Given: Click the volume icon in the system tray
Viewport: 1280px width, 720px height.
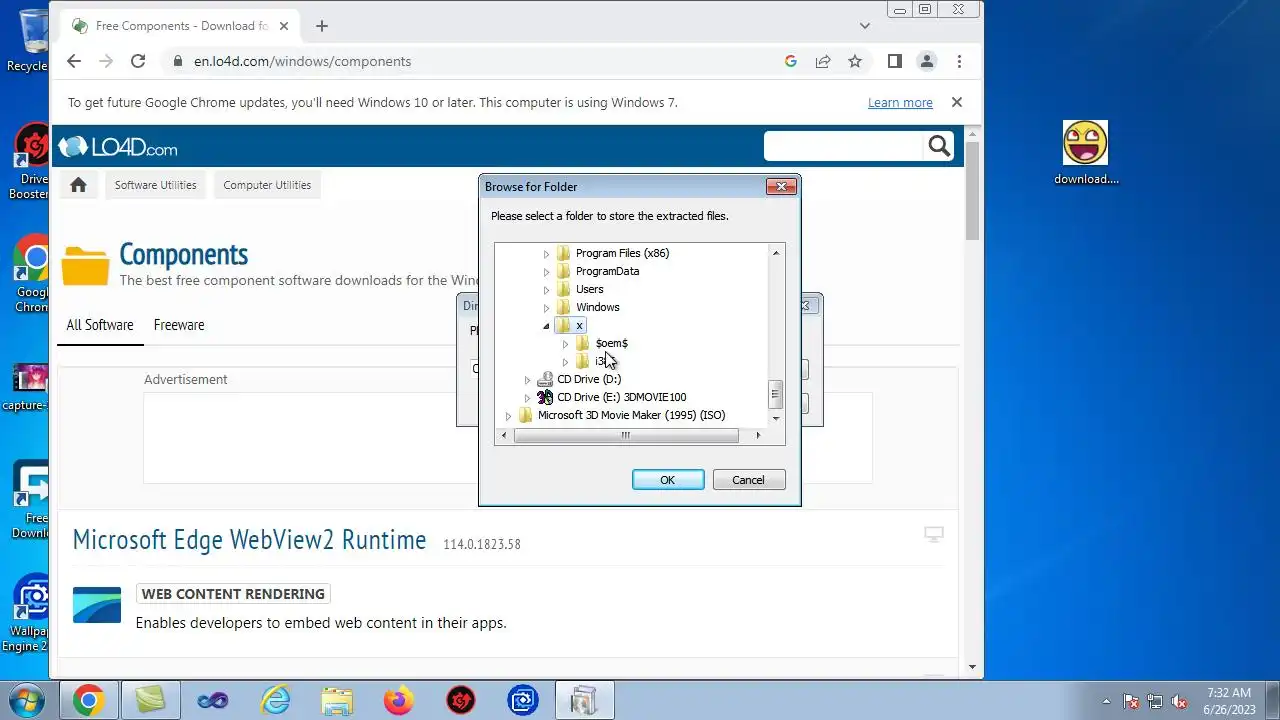Looking at the screenshot, I should (1180, 701).
